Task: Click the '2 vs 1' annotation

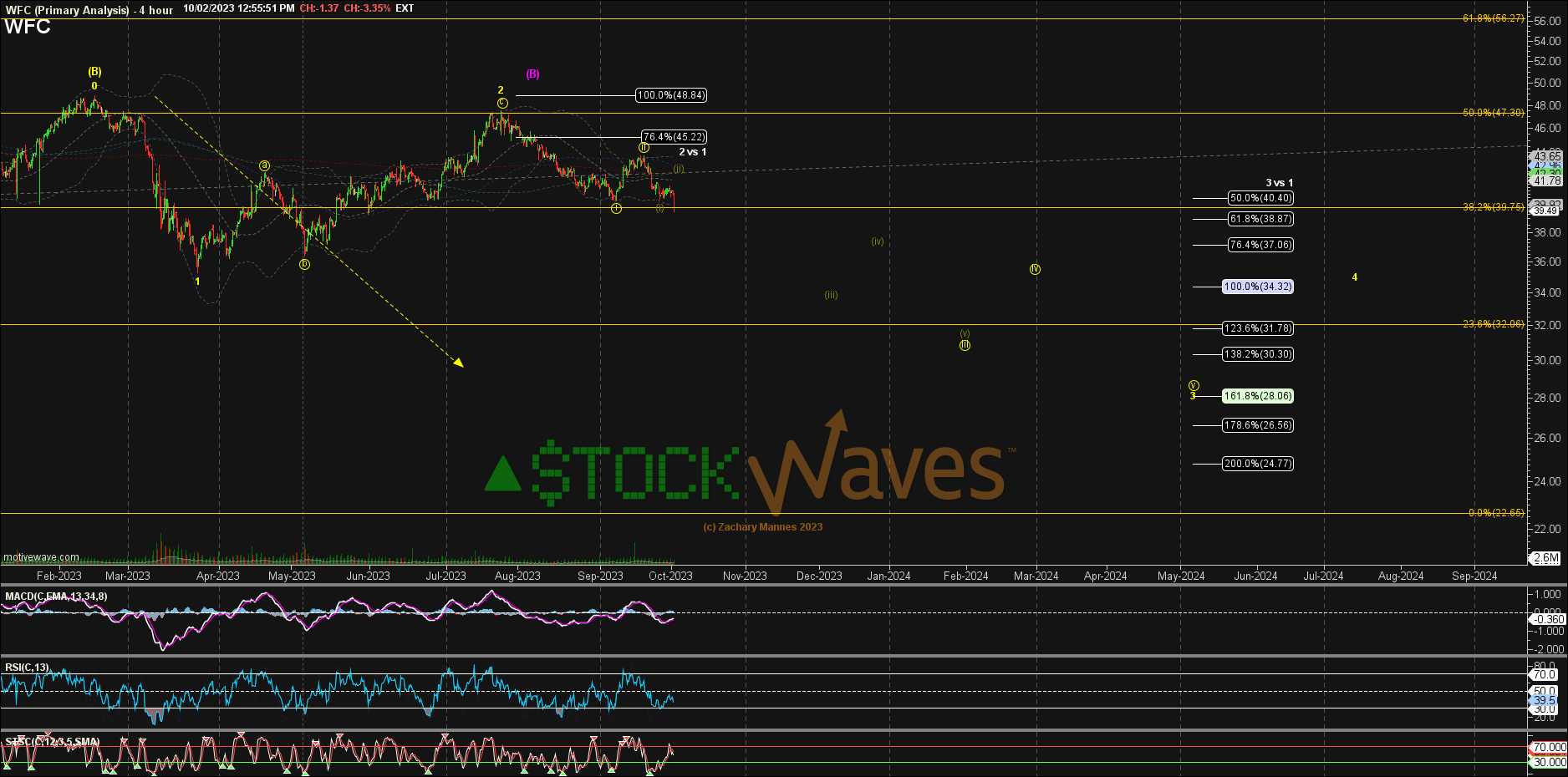Action: click(693, 152)
